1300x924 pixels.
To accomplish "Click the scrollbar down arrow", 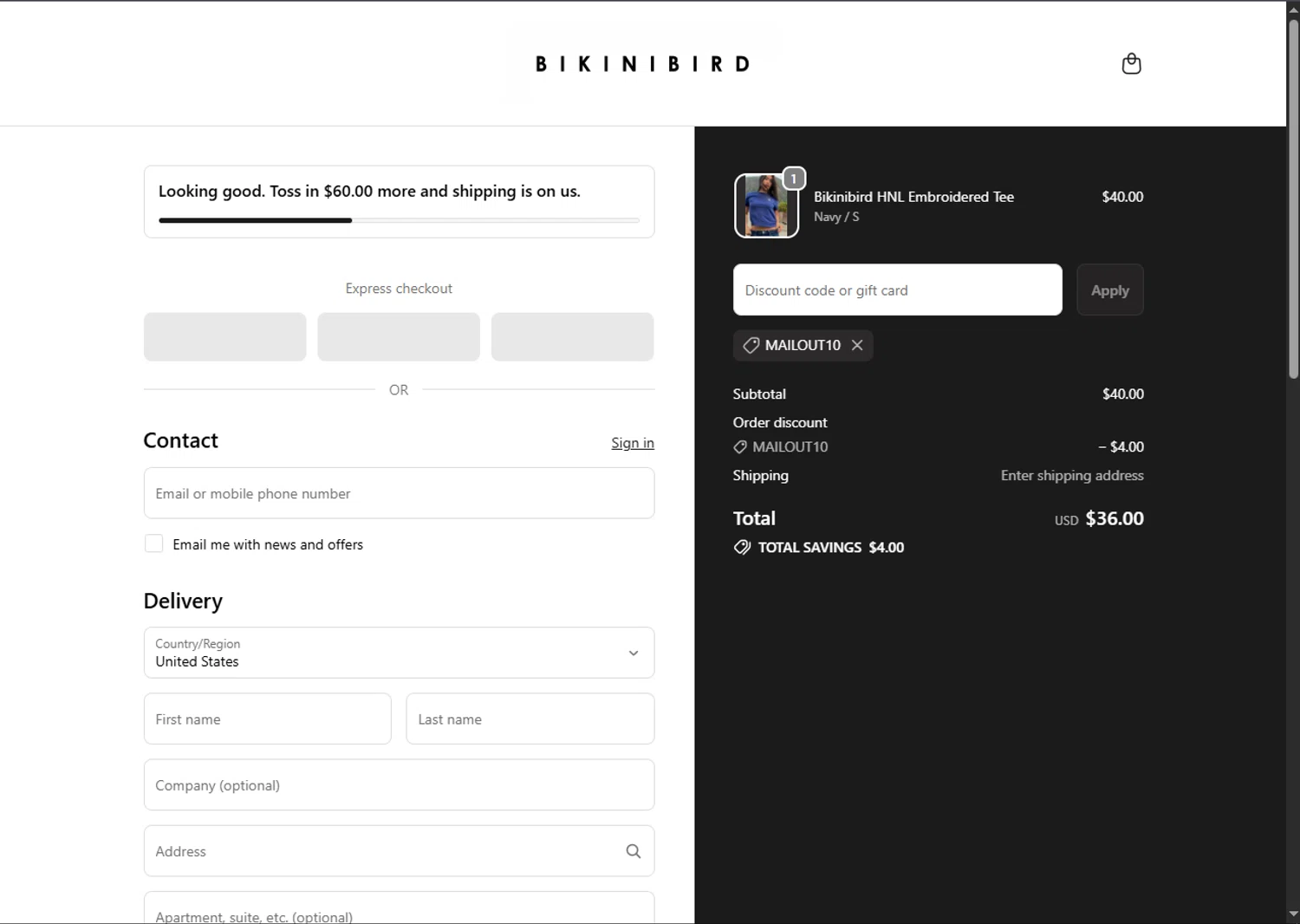I will pos(1293,914).
